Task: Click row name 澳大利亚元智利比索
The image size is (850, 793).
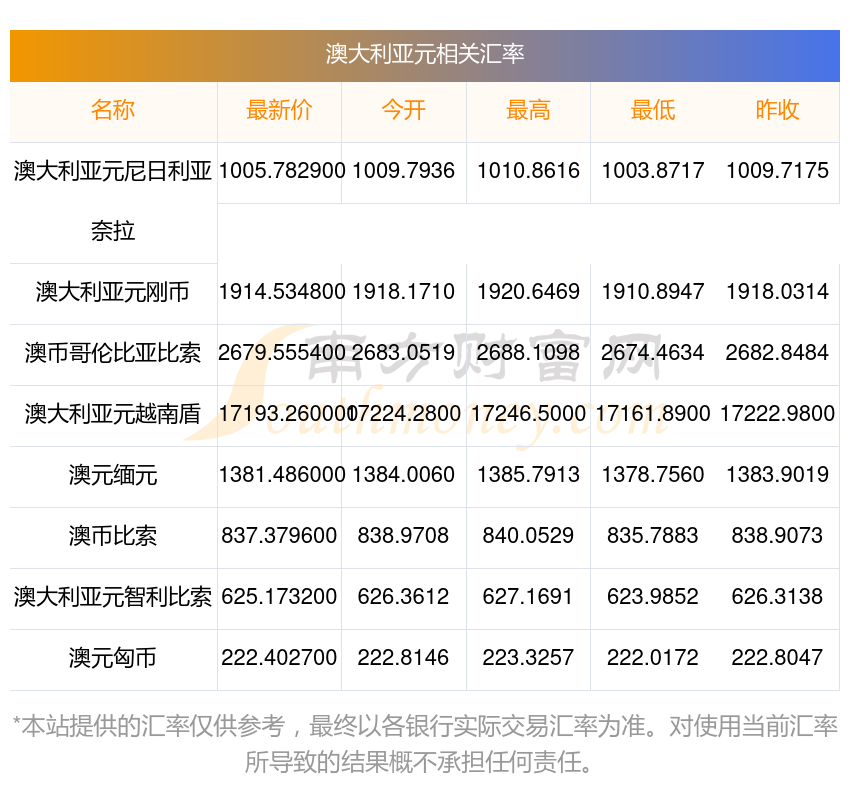Action: pos(113,596)
